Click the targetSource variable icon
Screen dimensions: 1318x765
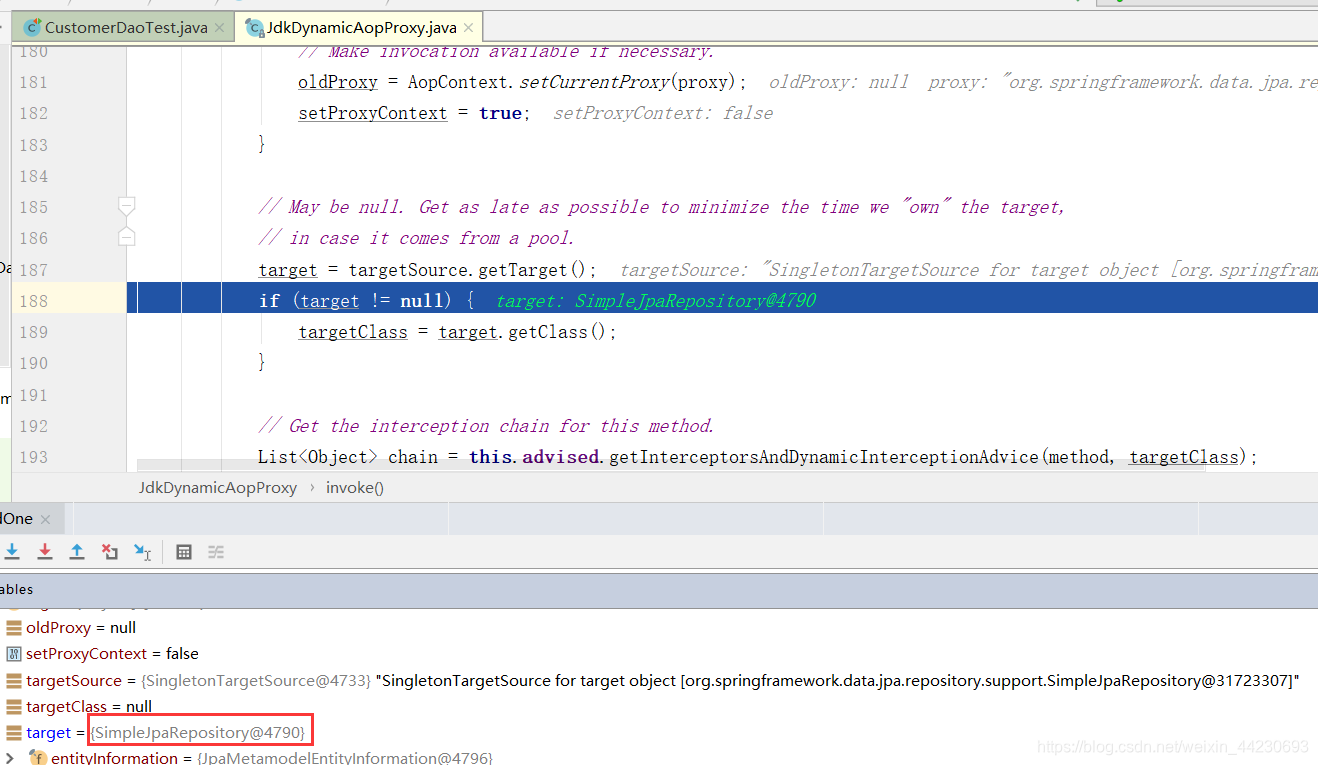[x=14, y=681]
